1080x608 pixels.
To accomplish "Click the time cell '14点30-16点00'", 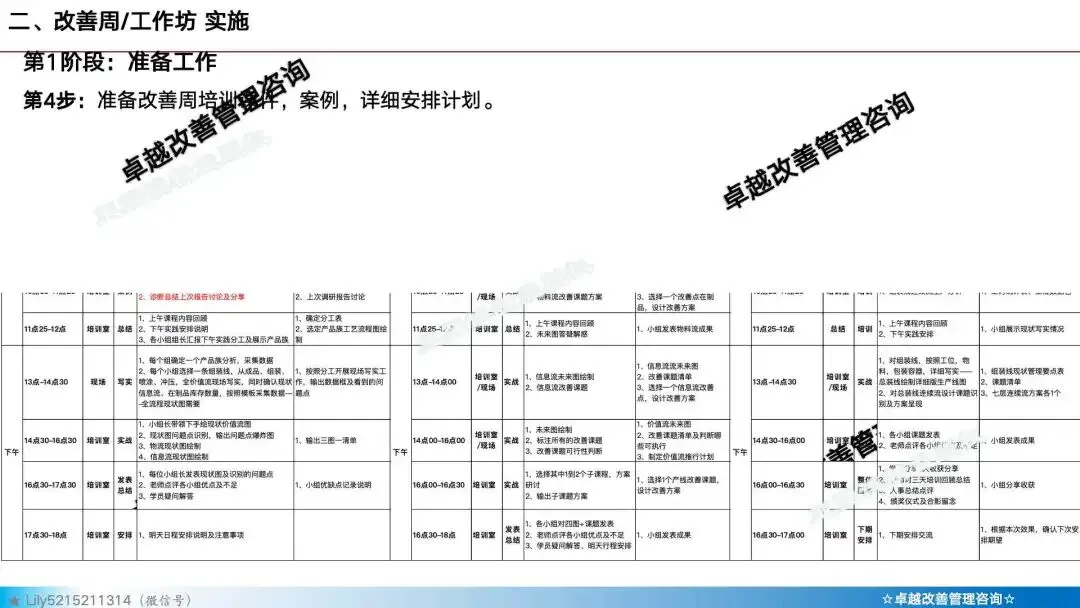I will (x=779, y=441).
